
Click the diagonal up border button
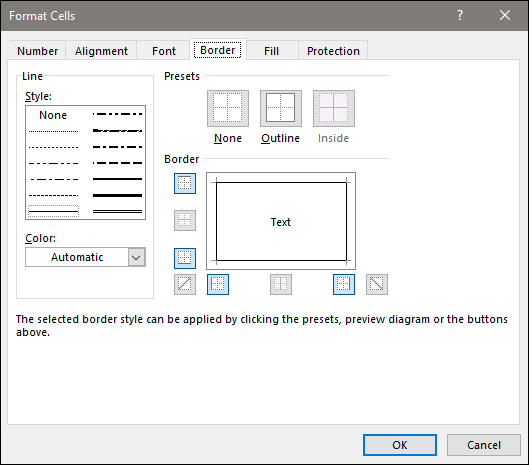(185, 284)
